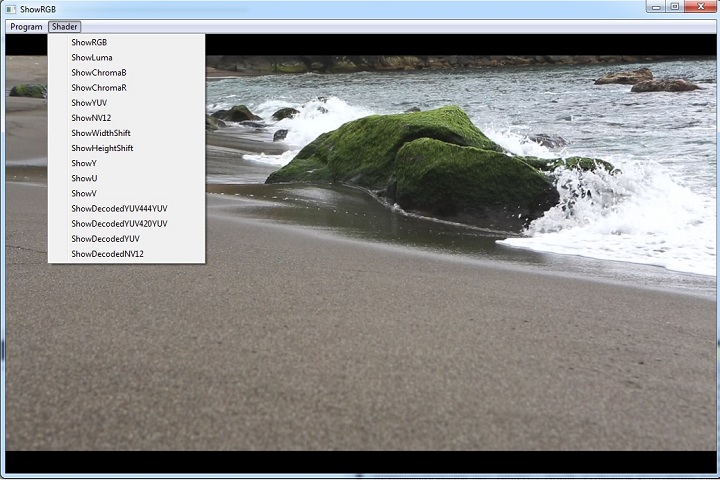Image resolution: width=720 pixels, height=480 pixels.
Task: Maximize the ShowRGB window
Action: (675, 7)
